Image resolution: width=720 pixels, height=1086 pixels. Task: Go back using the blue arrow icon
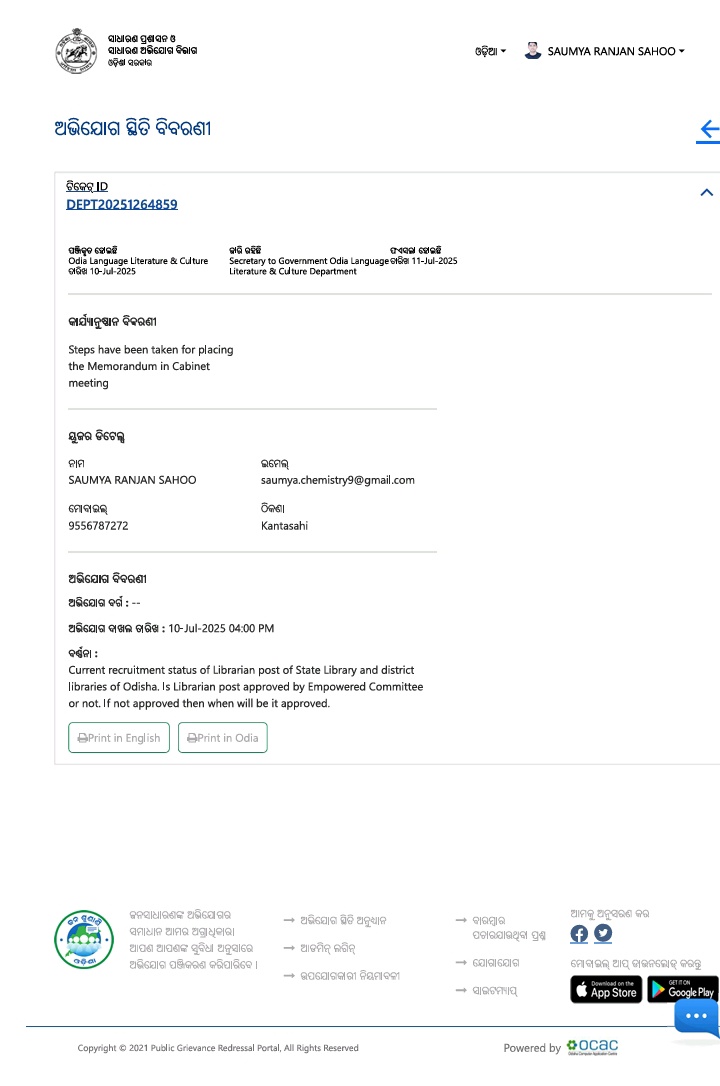pos(709,130)
